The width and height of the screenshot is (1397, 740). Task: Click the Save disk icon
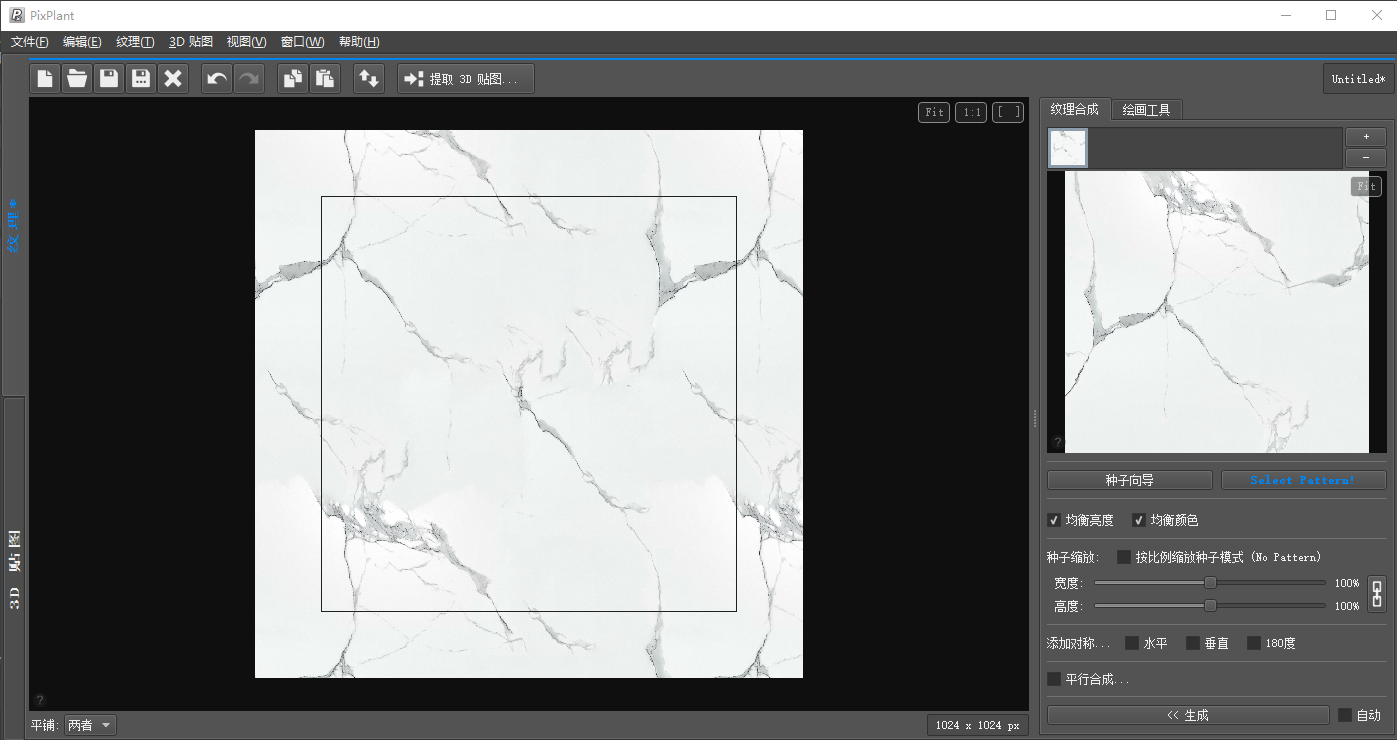coord(109,79)
